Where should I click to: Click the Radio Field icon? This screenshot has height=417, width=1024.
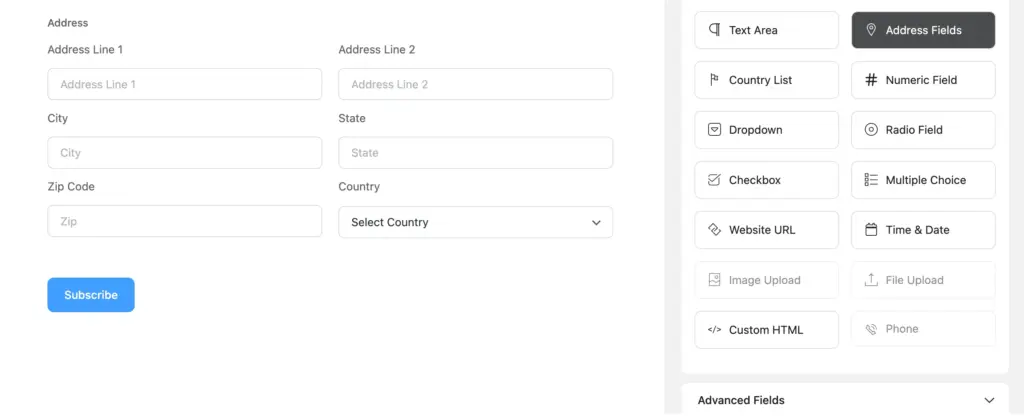[x=871, y=130]
